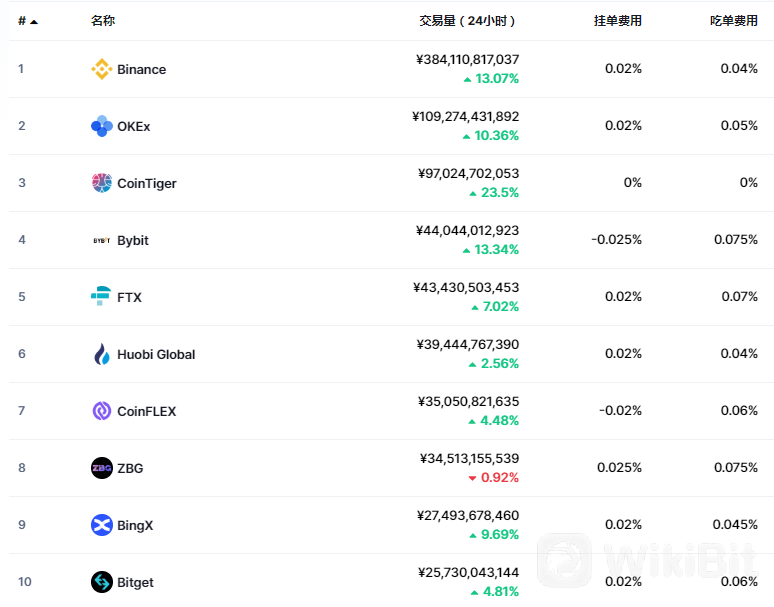Sort by 吃单费用 column header
Screen dimensions: 774x607
[734, 21]
